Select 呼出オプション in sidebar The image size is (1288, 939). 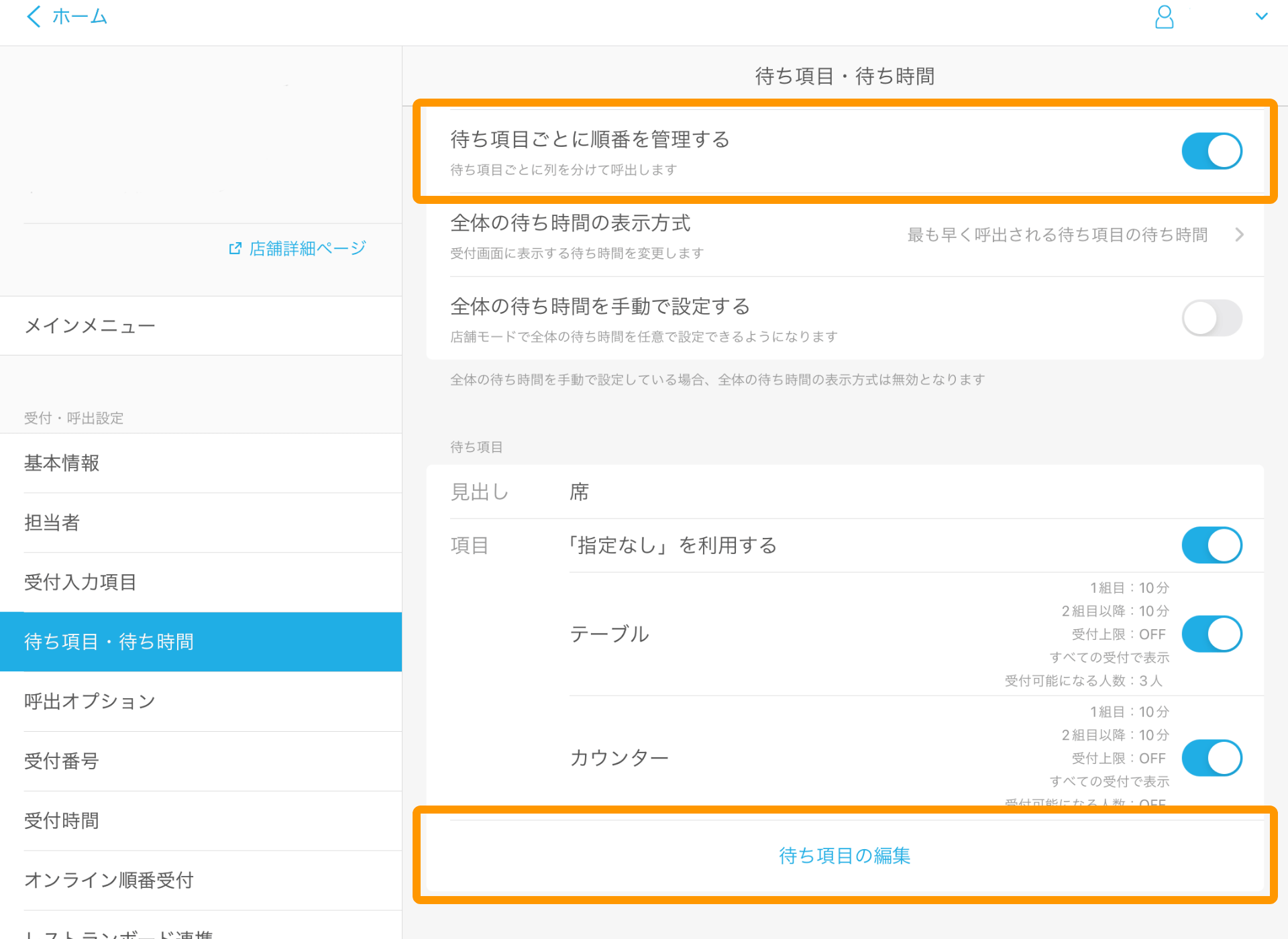(201, 702)
